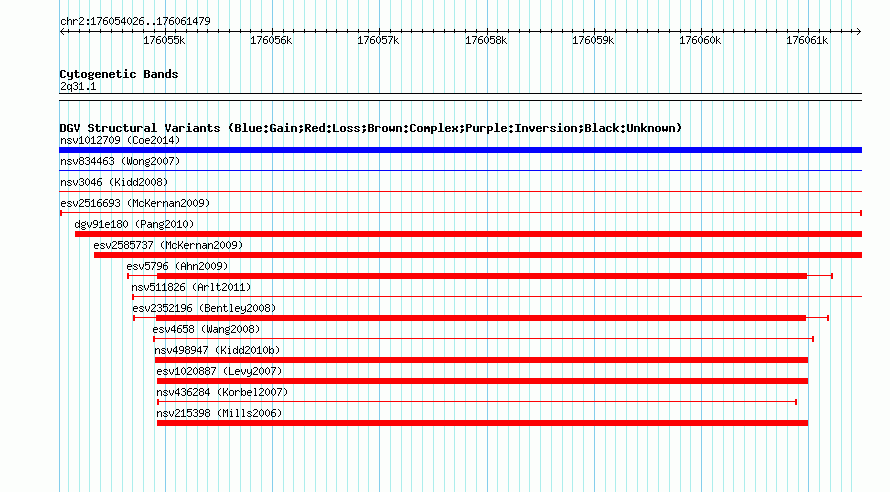The image size is (890, 492).
Task: Click the 2q31.1 cytogenetic band bar
Action: [460, 97]
